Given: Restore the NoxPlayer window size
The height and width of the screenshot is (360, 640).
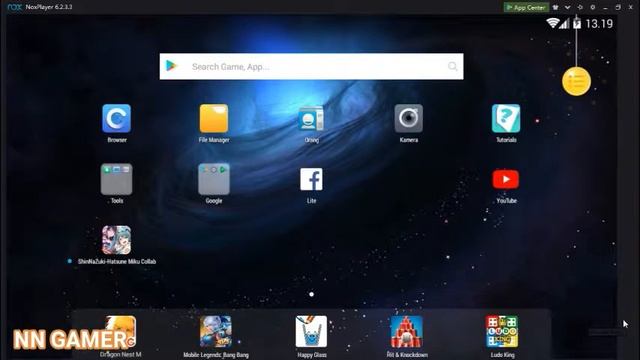Looking at the screenshot, I should [x=618, y=7].
